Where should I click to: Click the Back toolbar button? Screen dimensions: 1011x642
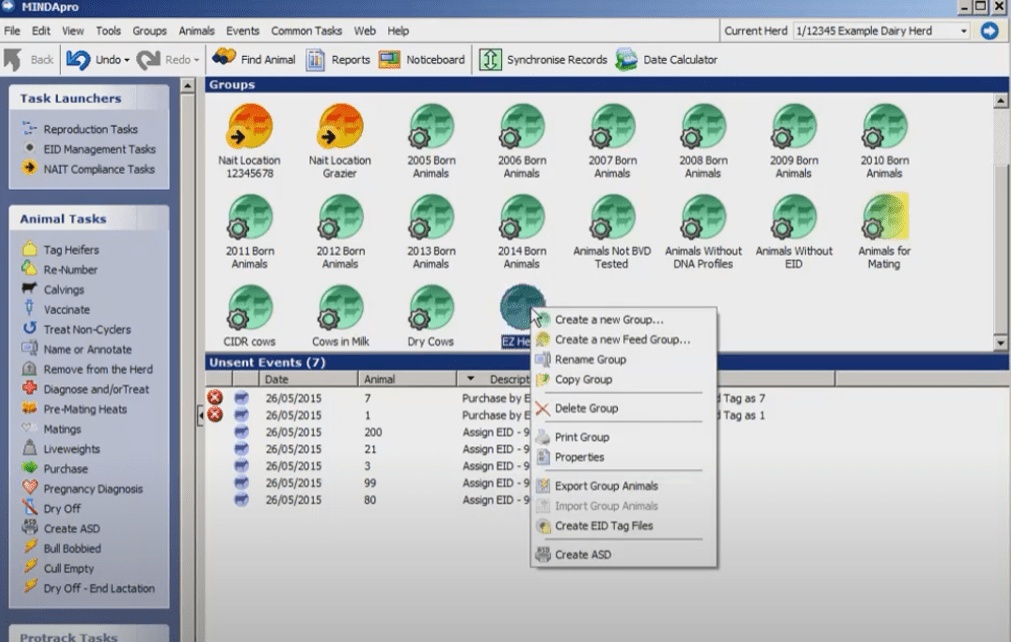pyautogui.click(x=30, y=60)
